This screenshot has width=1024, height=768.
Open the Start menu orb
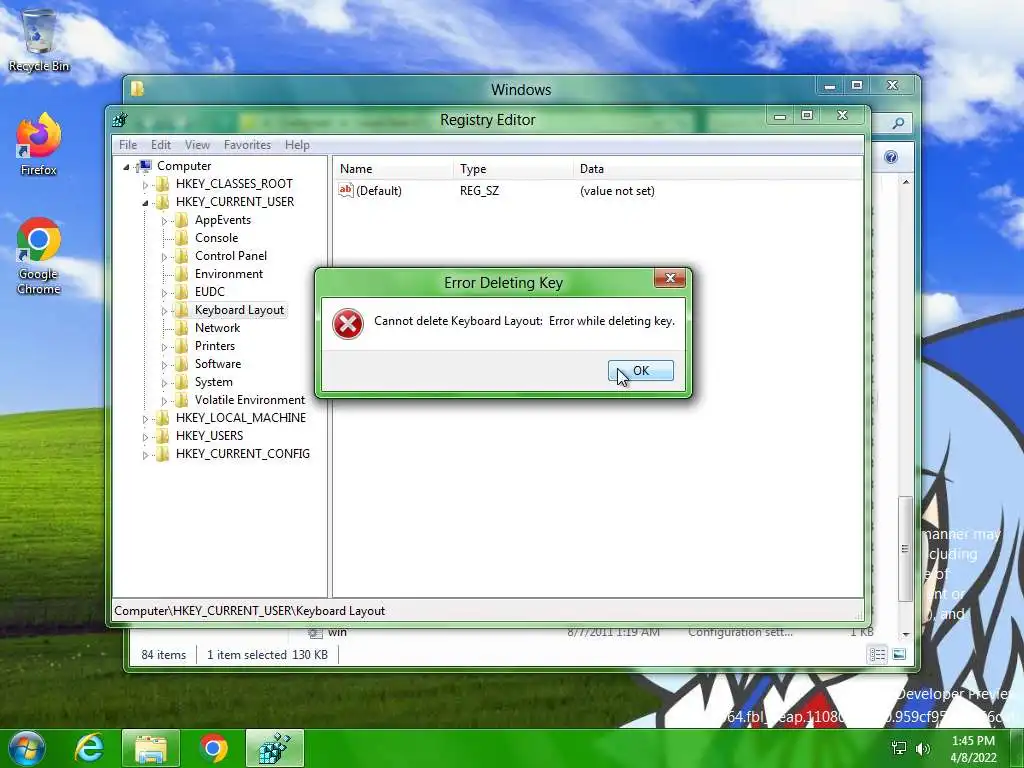[x=27, y=748]
